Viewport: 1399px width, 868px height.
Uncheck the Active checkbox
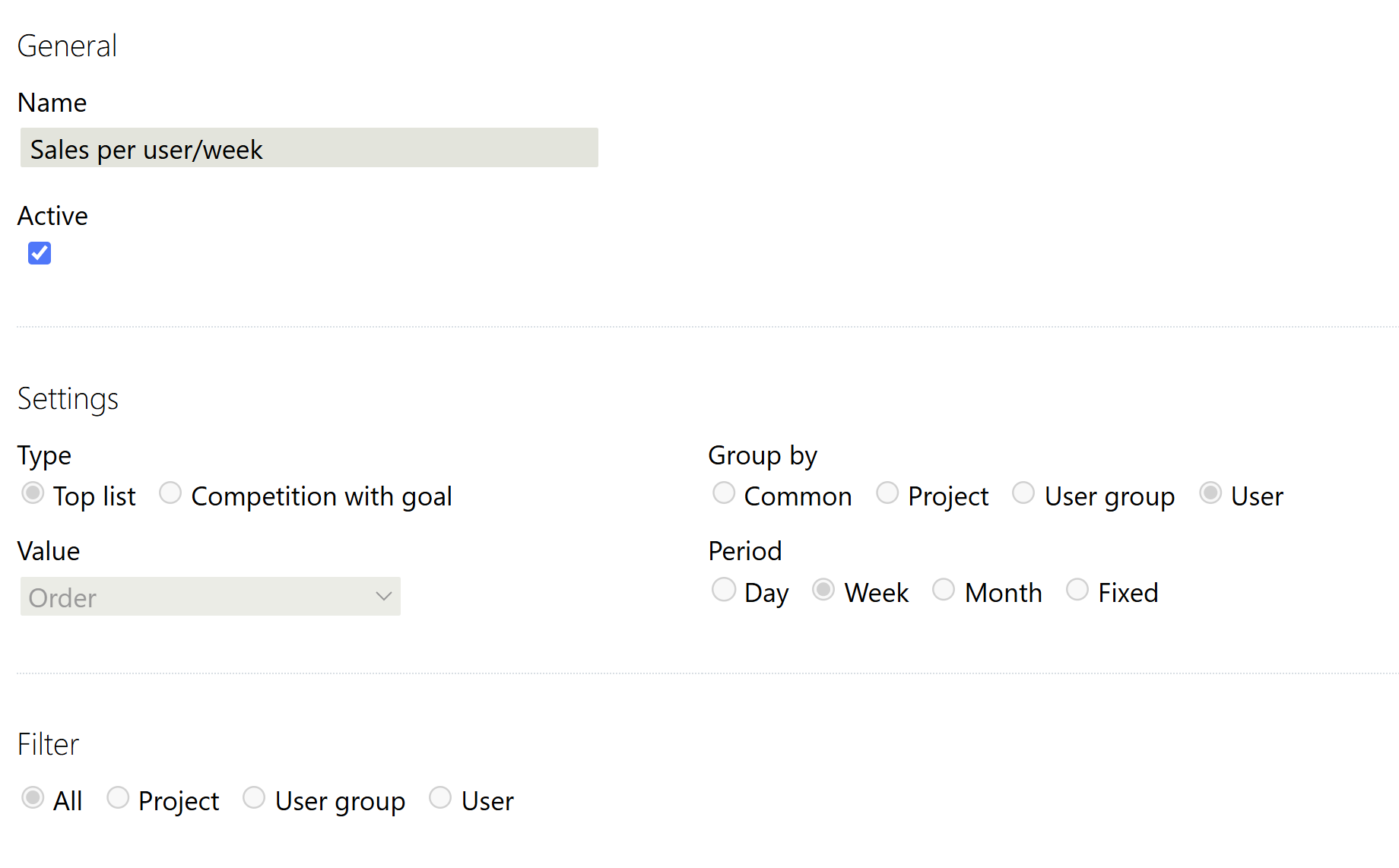40,253
